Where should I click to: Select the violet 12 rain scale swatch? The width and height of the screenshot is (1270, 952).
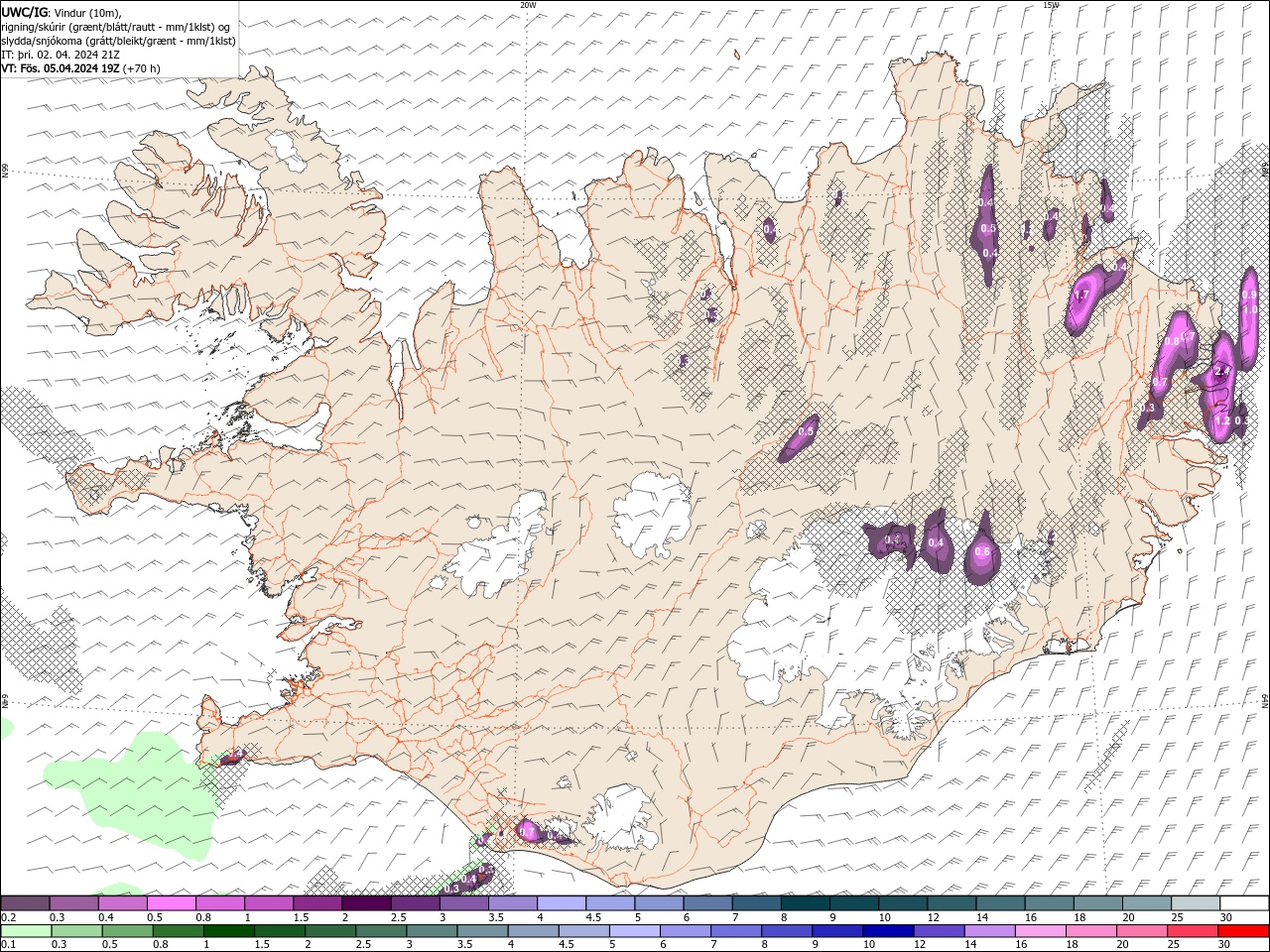[x=939, y=930]
